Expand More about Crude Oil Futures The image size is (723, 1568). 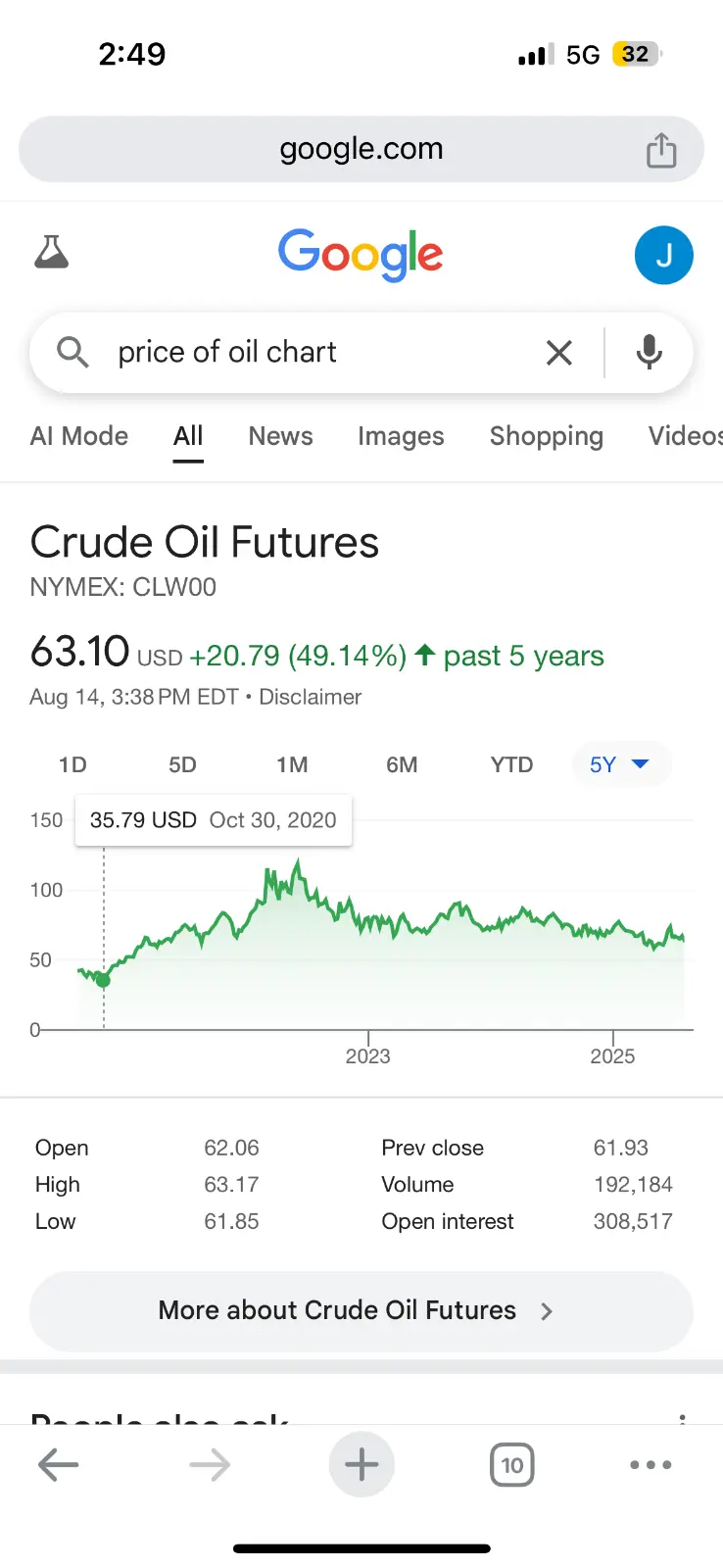click(x=361, y=1311)
